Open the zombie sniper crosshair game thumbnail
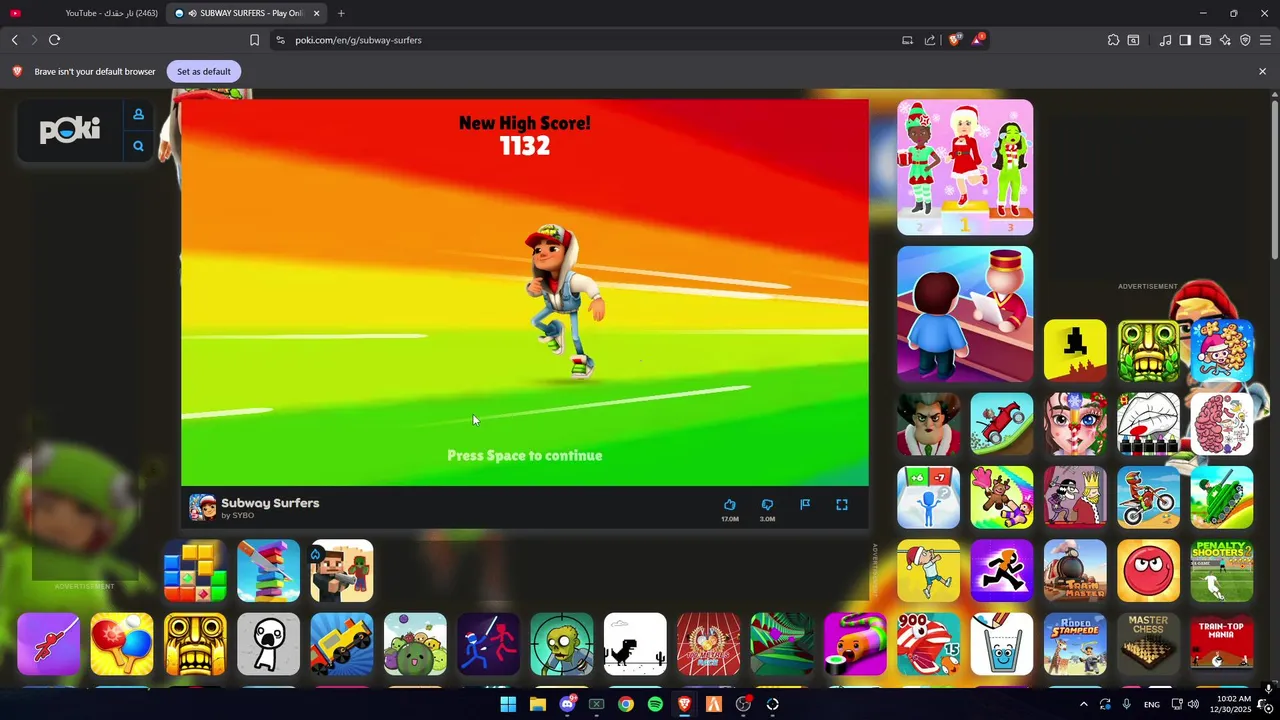 [562, 644]
